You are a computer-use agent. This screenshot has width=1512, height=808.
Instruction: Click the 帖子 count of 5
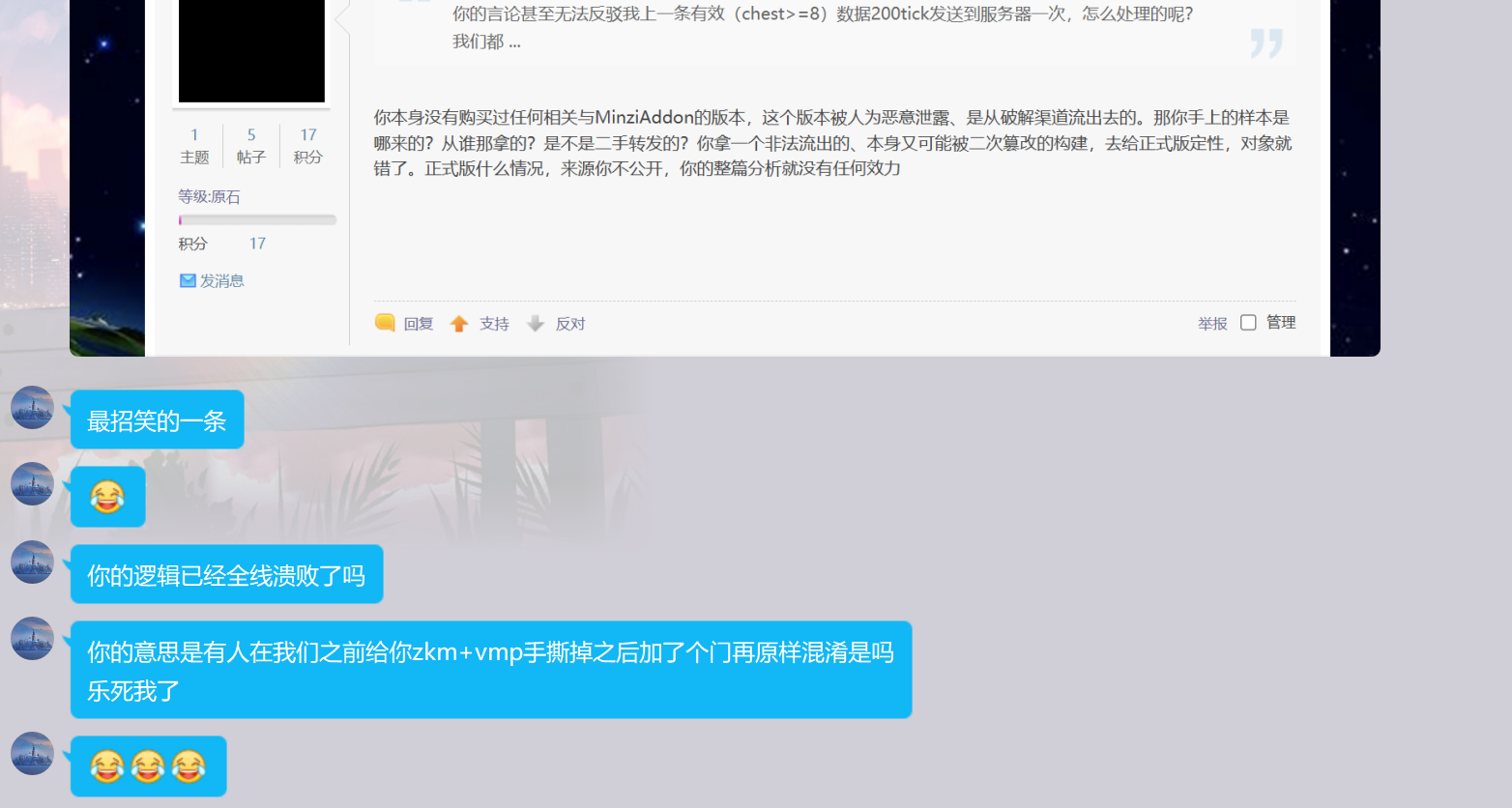251,135
